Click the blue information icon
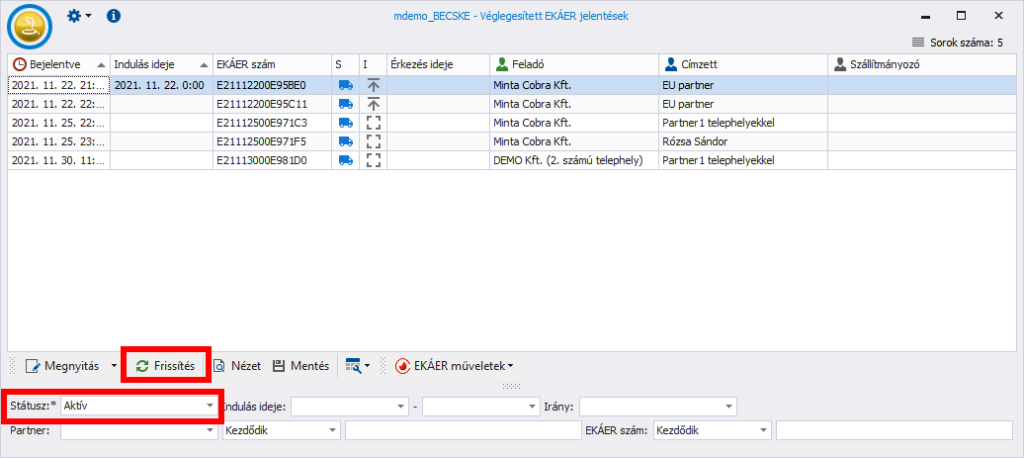 click(113, 16)
